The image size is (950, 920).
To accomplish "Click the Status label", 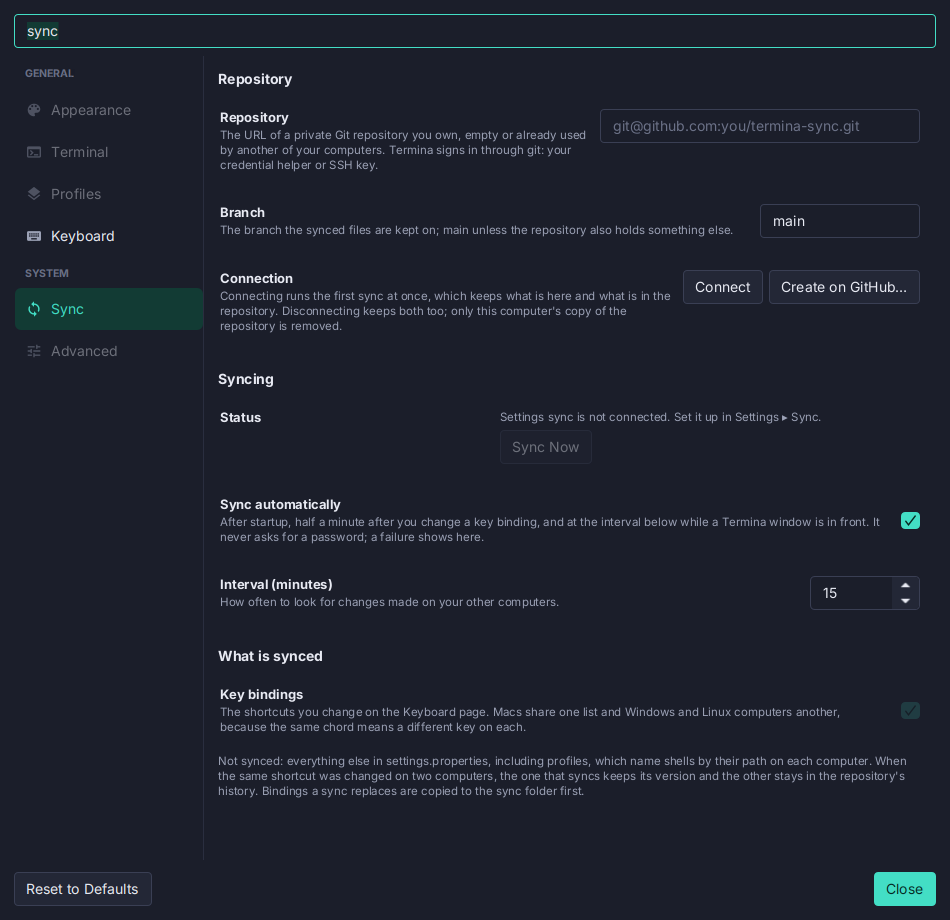I will click(241, 418).
